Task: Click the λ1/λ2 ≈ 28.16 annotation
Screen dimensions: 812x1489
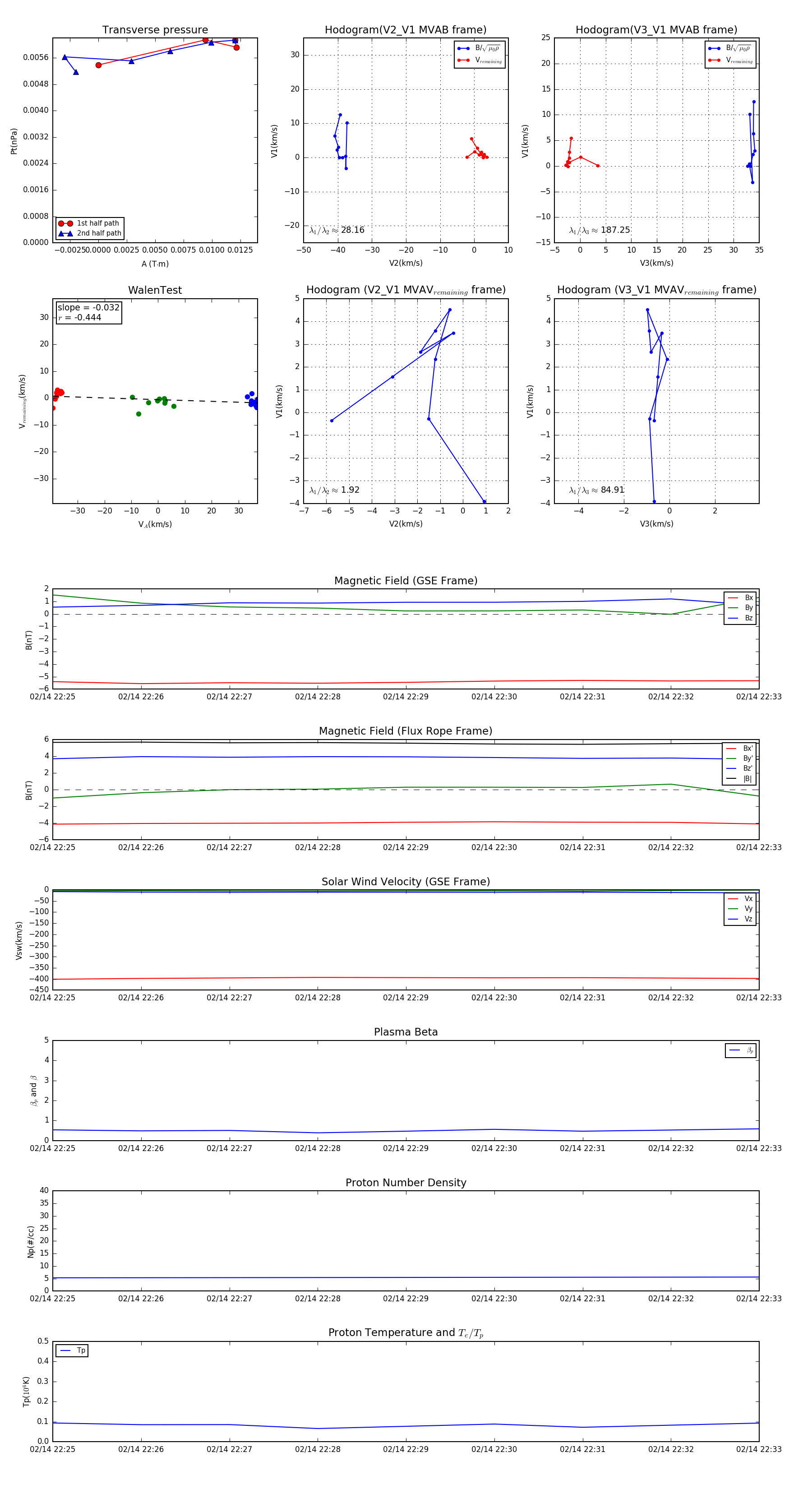Action: point(337,230)
